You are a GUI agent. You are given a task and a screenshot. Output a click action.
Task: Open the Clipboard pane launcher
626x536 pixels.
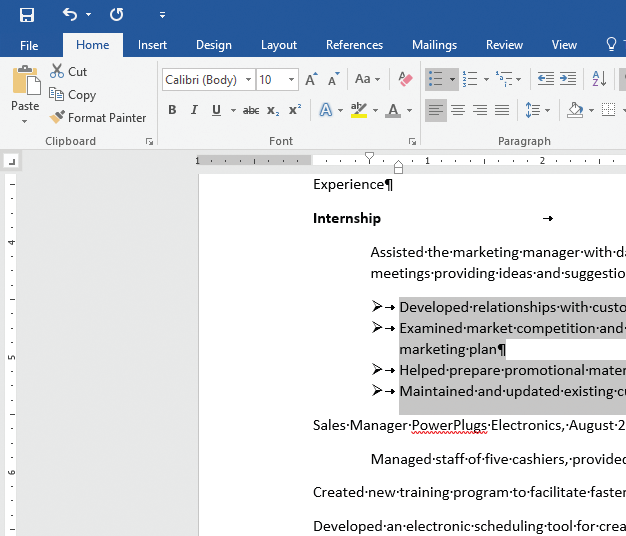pyautogui.click(x=149, y=142)
